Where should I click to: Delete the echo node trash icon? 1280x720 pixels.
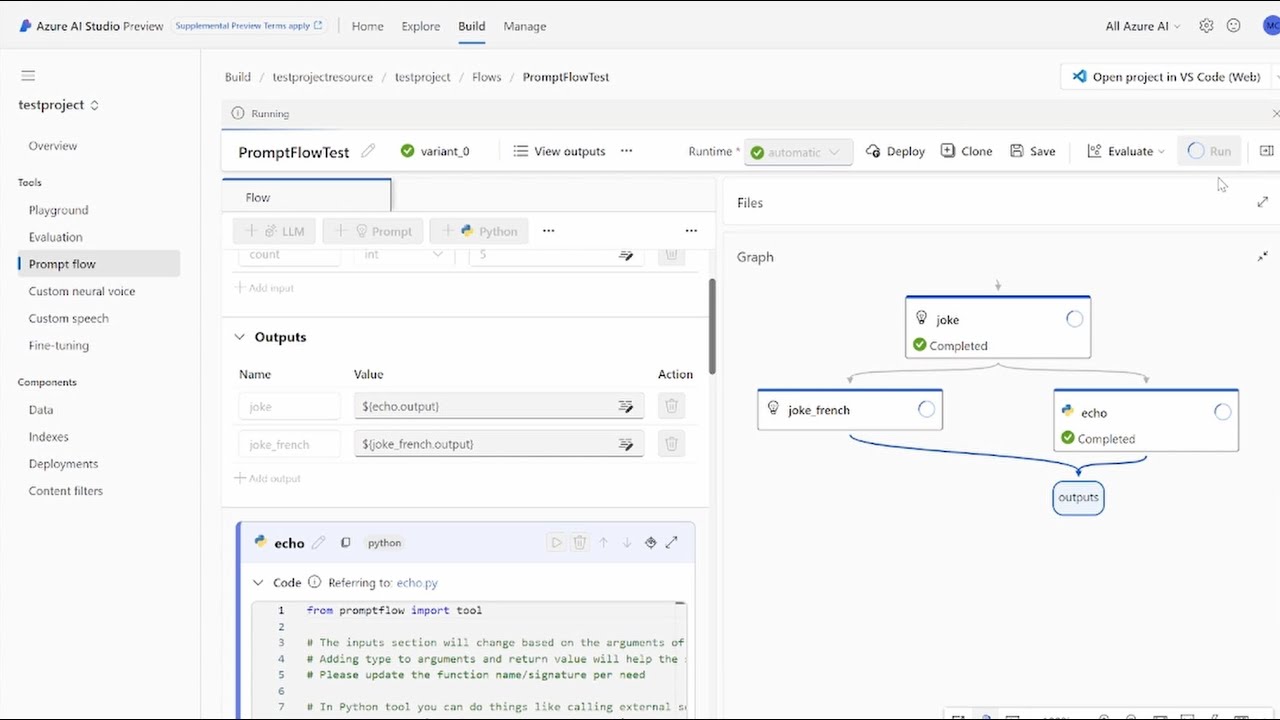click(579, 543)
